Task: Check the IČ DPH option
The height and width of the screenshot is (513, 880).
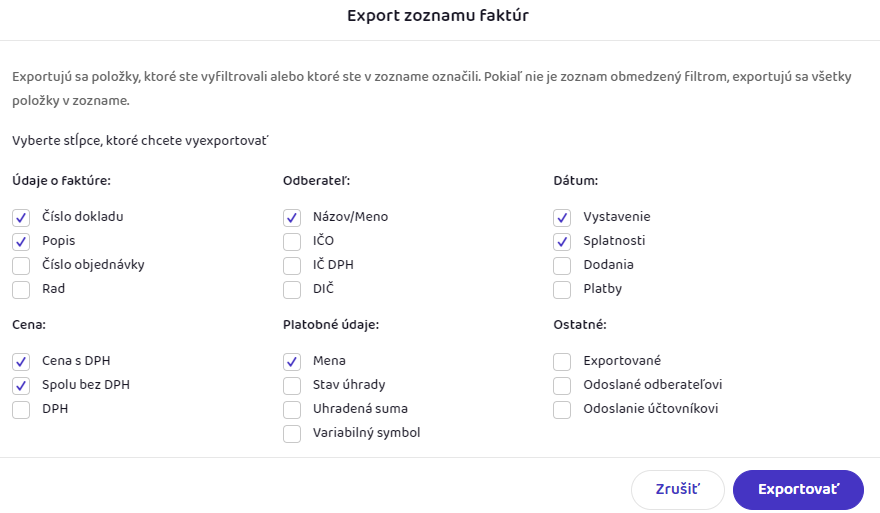Action: 292,265
